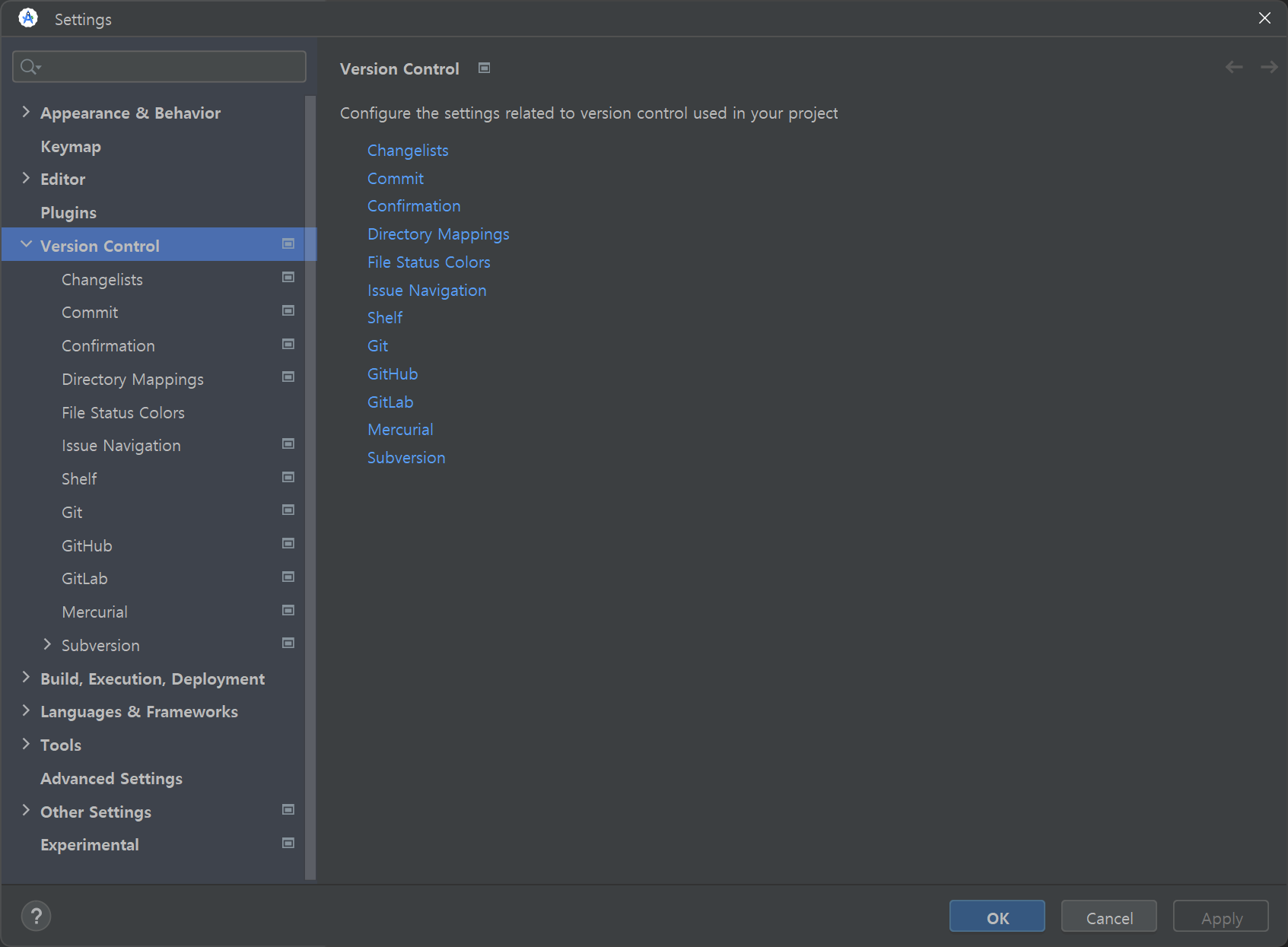Navigate back with left arrow
The image size is (1288, 947).
pyautogui.click(x=1234, y=68)
